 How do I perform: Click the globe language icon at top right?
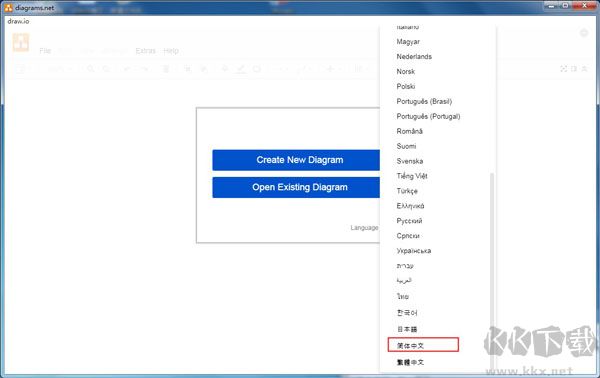pyautogui.click(x=584, y=33)
